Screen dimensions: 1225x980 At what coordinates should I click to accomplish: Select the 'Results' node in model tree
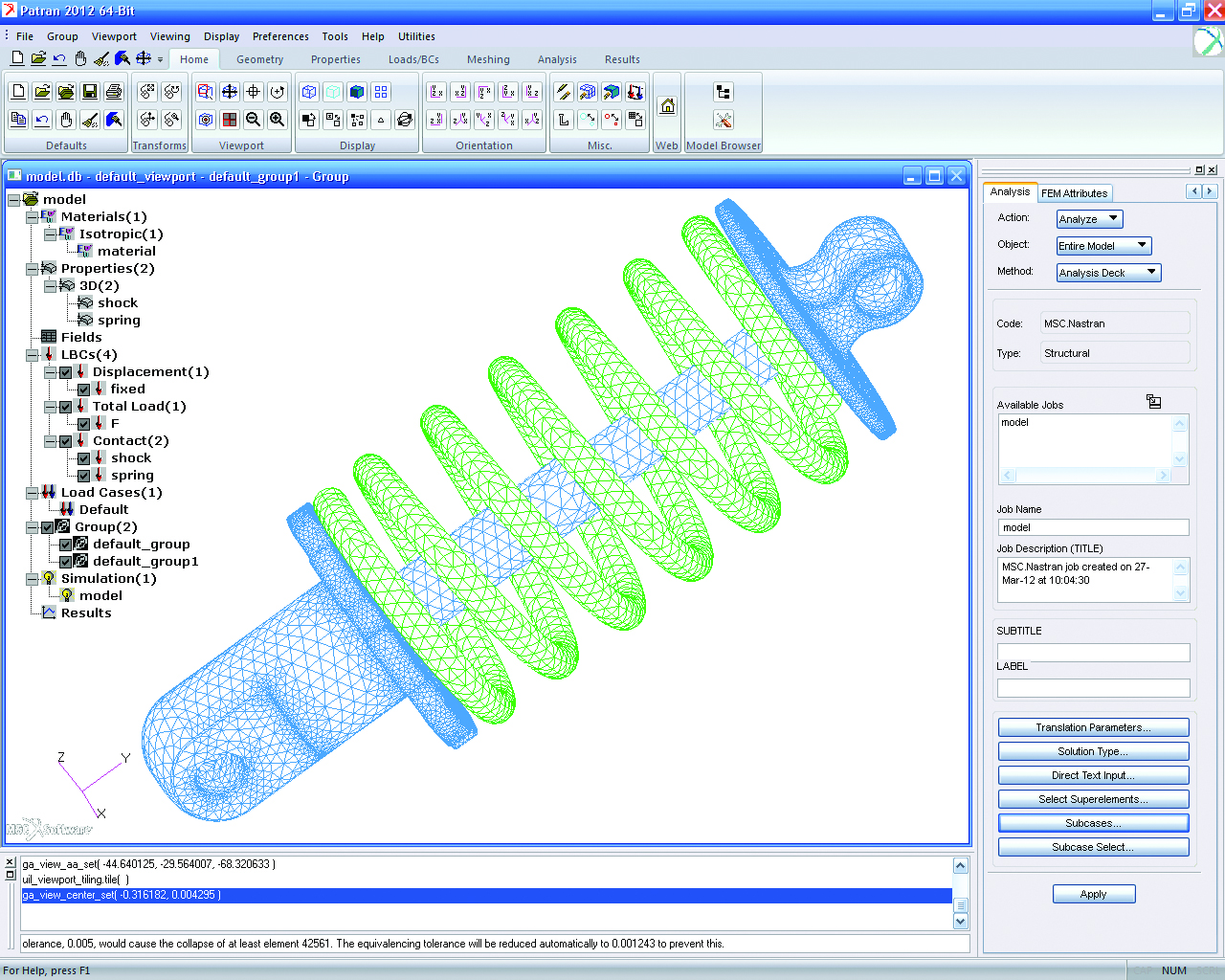[86, 613]
